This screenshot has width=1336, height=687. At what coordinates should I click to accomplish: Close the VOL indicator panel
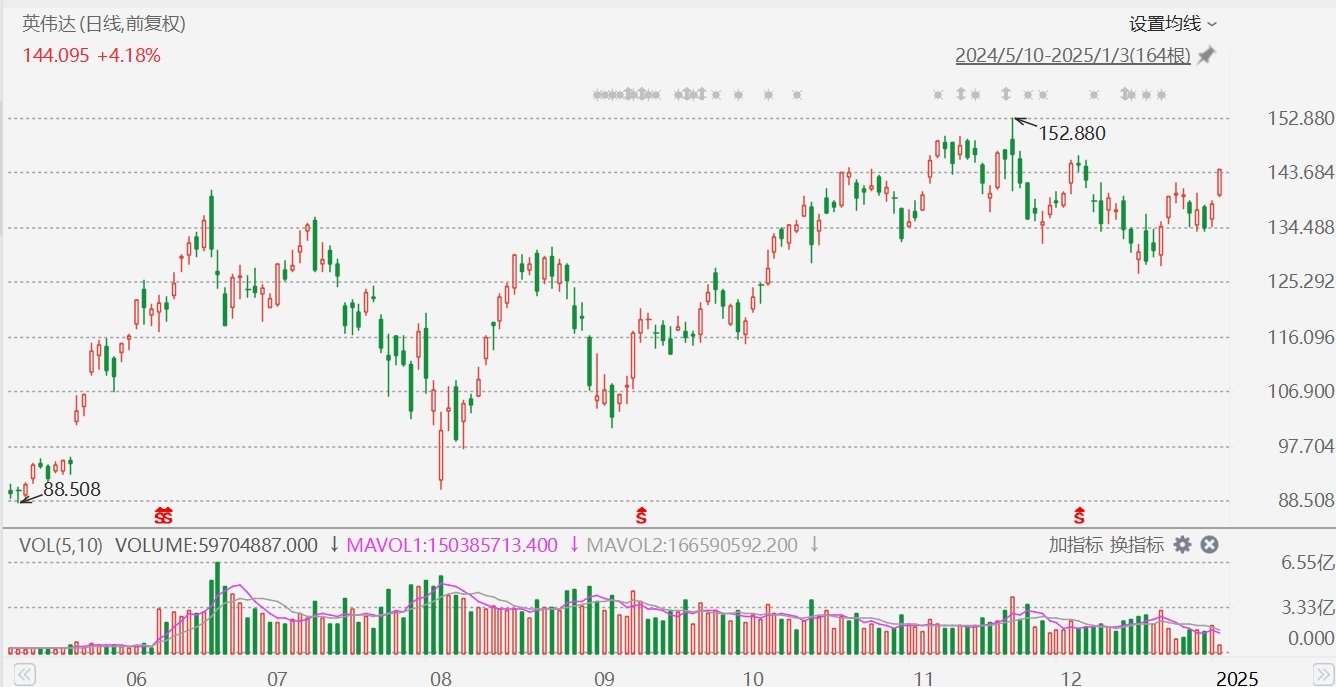[1209, 545]
